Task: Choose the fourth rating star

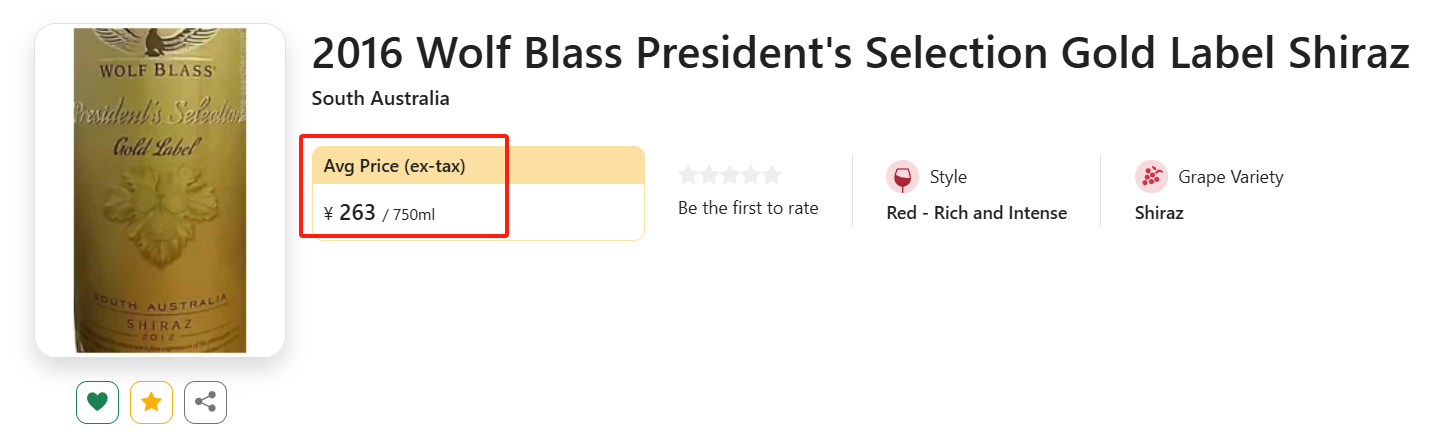Action: point(751,175)
